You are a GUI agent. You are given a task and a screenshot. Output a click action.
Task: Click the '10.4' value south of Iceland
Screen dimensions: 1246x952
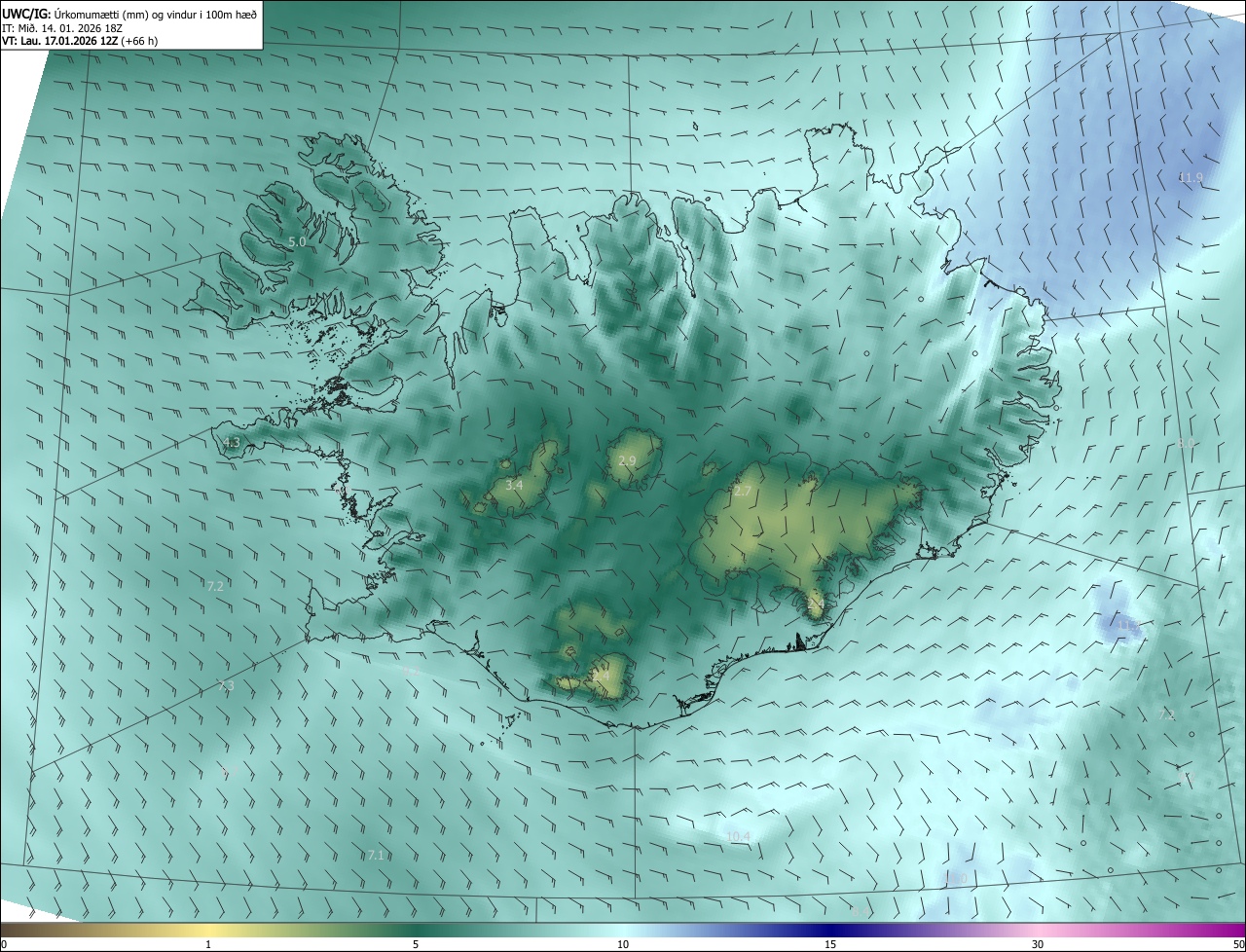coord(739,836)
